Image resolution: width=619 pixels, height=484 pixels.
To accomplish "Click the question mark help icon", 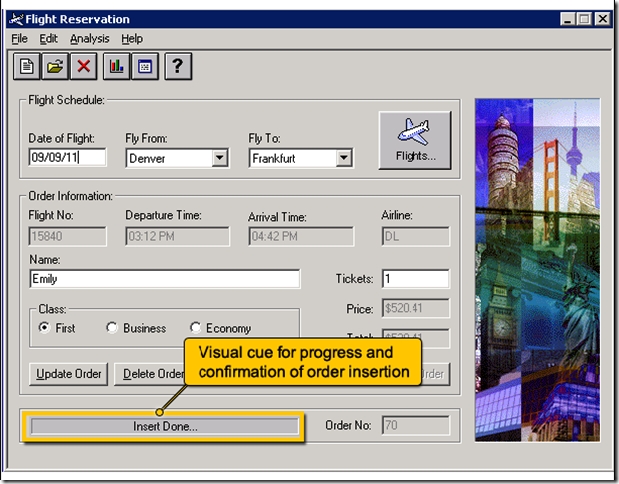I will tap(178, 66).
